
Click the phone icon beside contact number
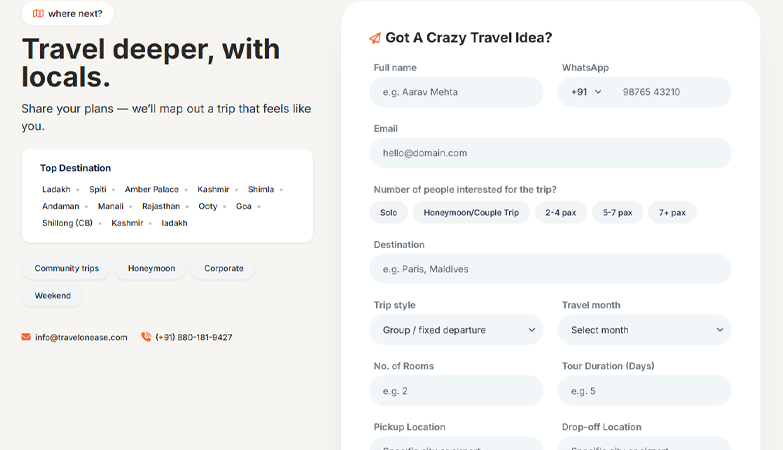[146, 337]
